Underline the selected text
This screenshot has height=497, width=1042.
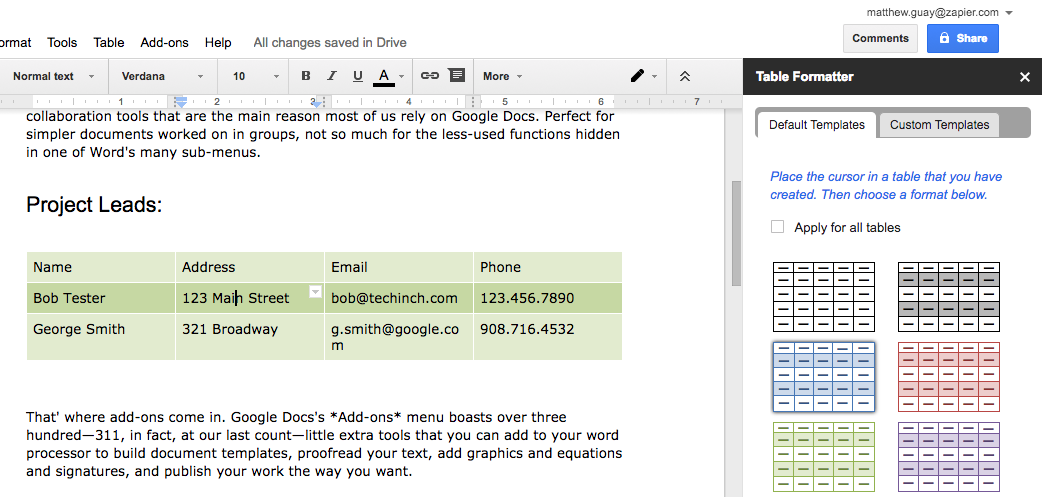(x=358, y=76)
